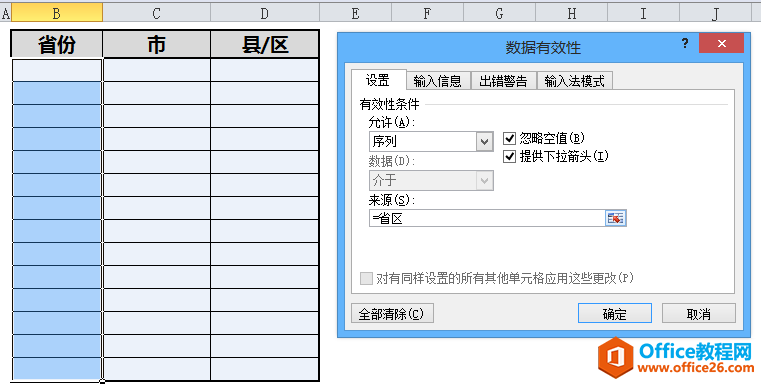Click the 省份 header cell
The width and height of the screenshot is (761, 385).
point(57,45)
